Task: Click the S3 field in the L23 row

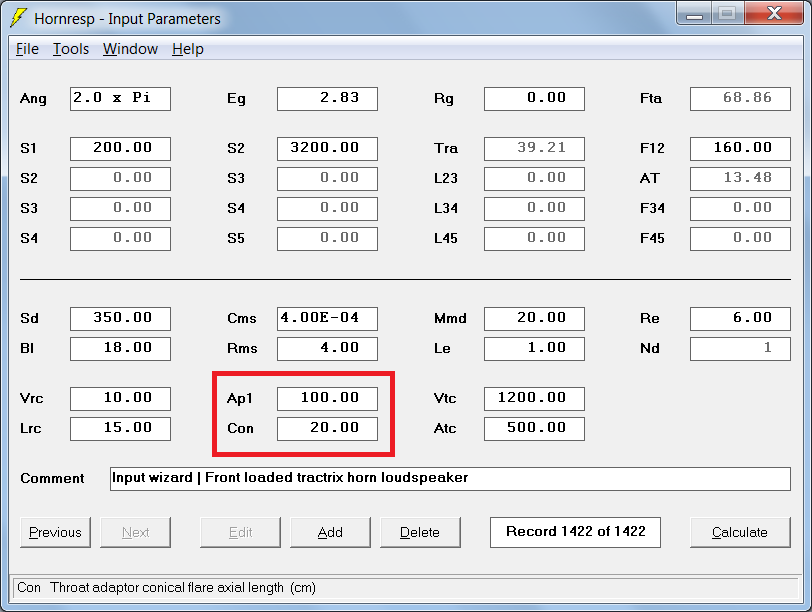Action: 327,179
